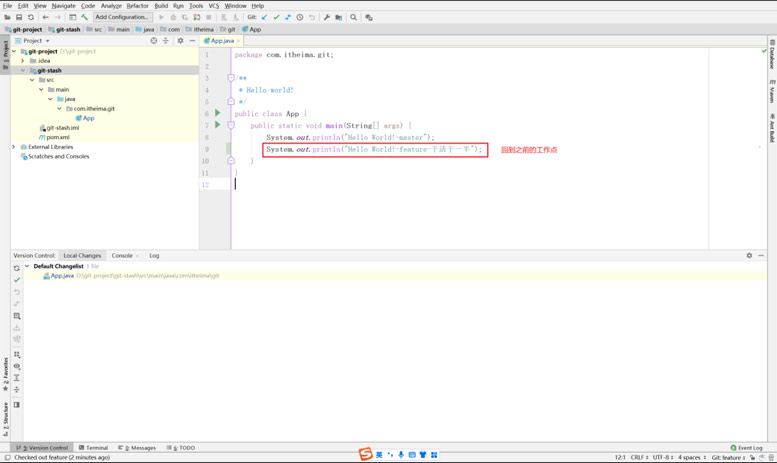Click the Add Configuration button

click(x=122, y=17)
